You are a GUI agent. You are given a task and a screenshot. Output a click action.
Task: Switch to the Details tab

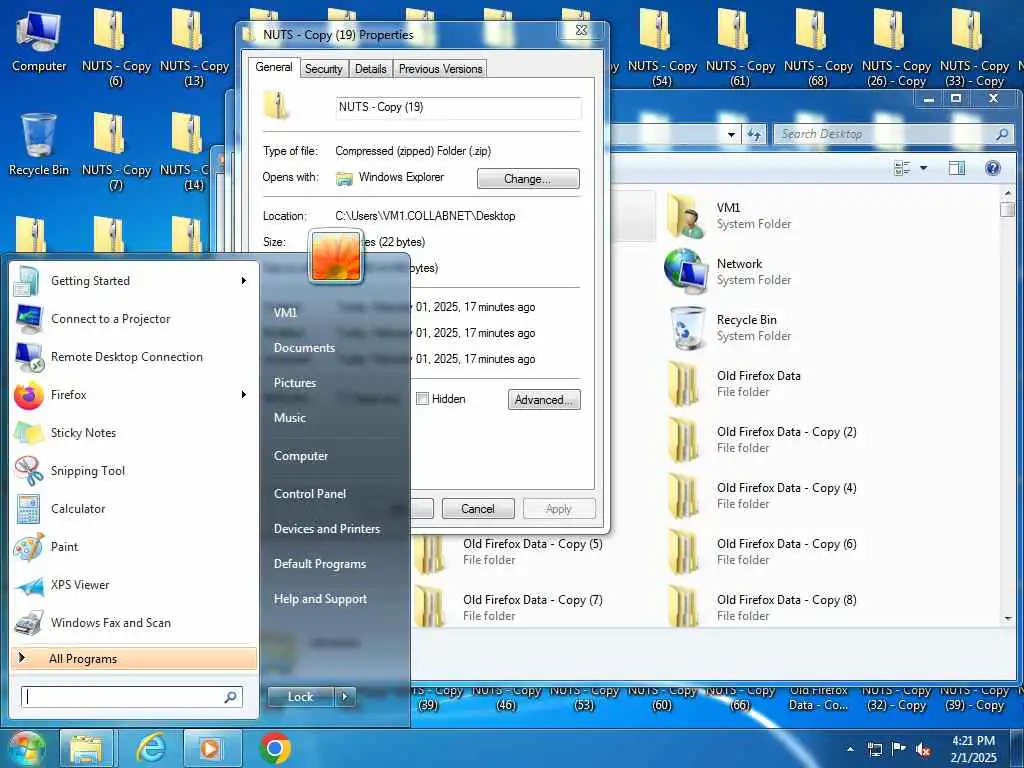click(x=370, y=69)
